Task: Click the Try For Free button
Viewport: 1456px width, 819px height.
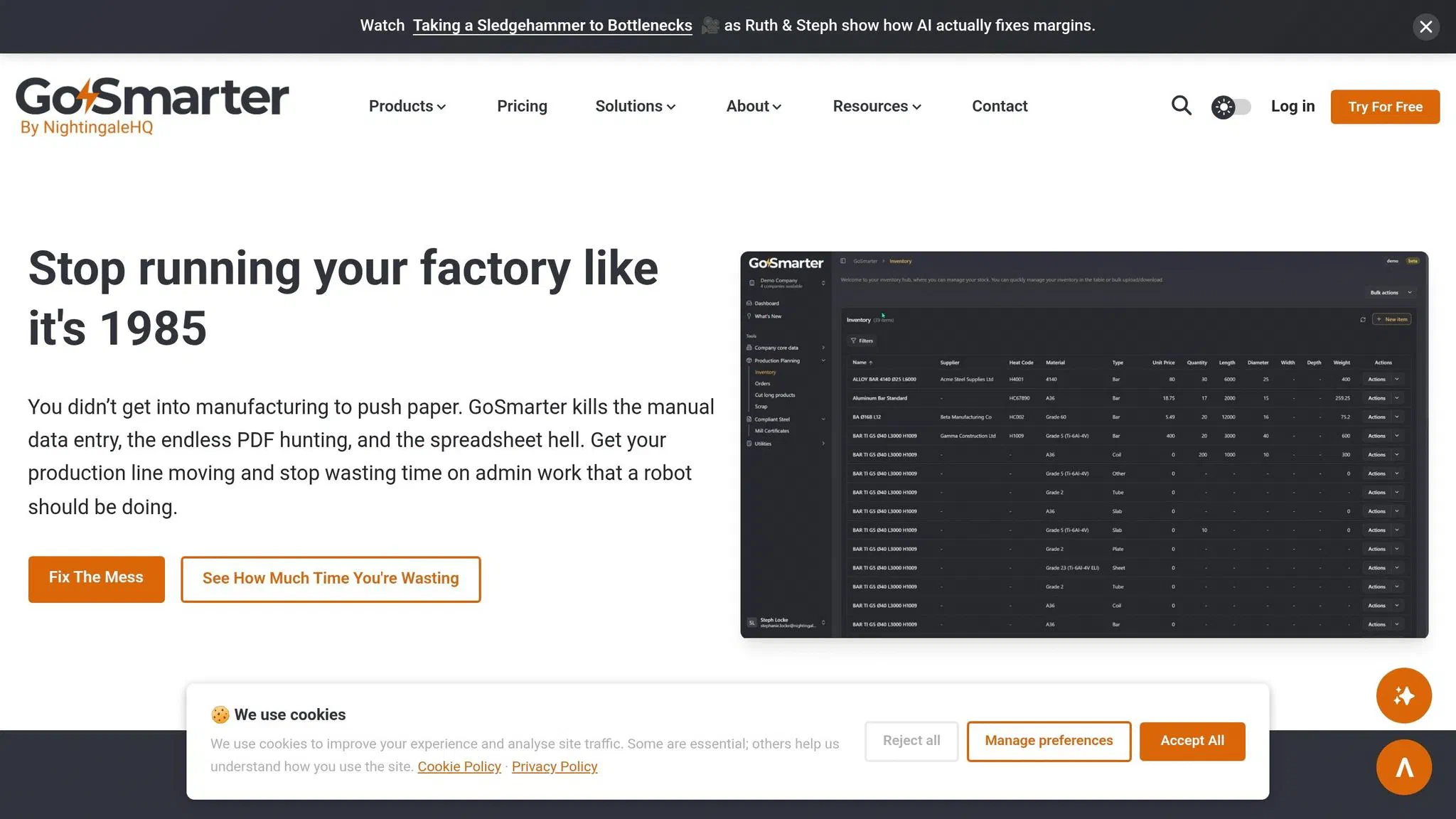Action: (x=1383, y=106)
